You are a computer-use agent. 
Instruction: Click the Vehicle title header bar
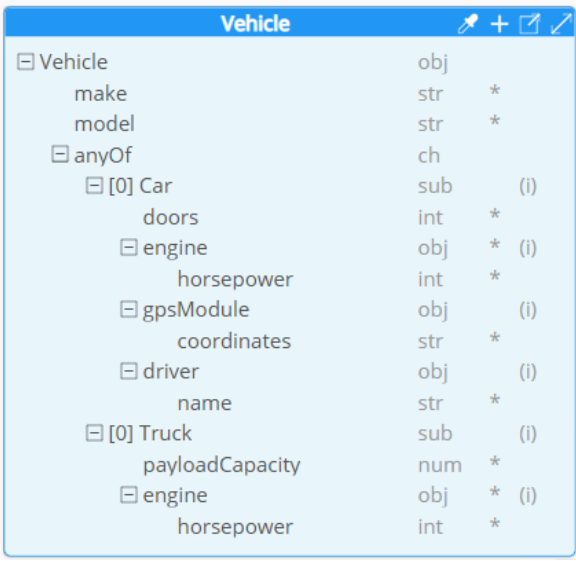[x=289, y=23]
